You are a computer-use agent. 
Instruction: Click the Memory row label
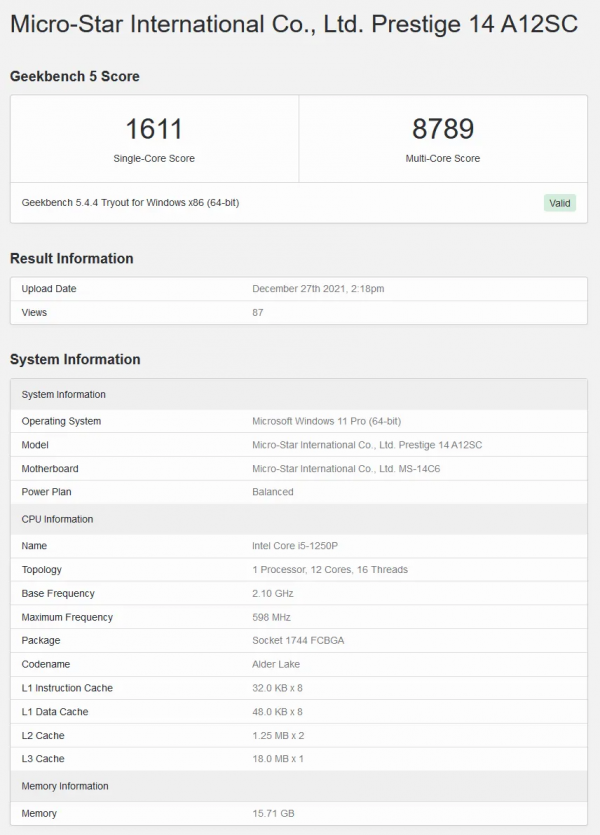pyautogui.click(x=39, y=813)
